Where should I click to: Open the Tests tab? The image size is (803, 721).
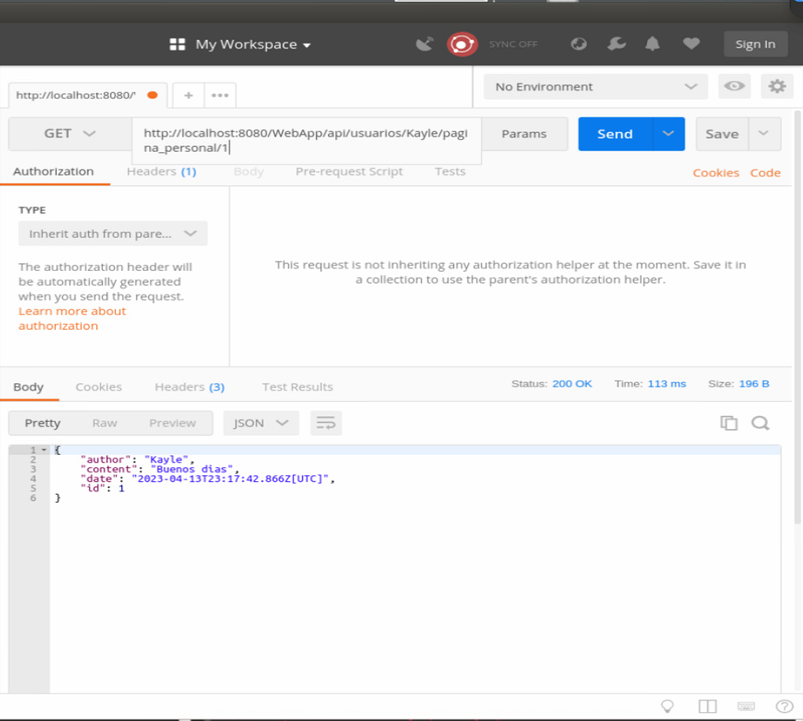pos(450,172)
